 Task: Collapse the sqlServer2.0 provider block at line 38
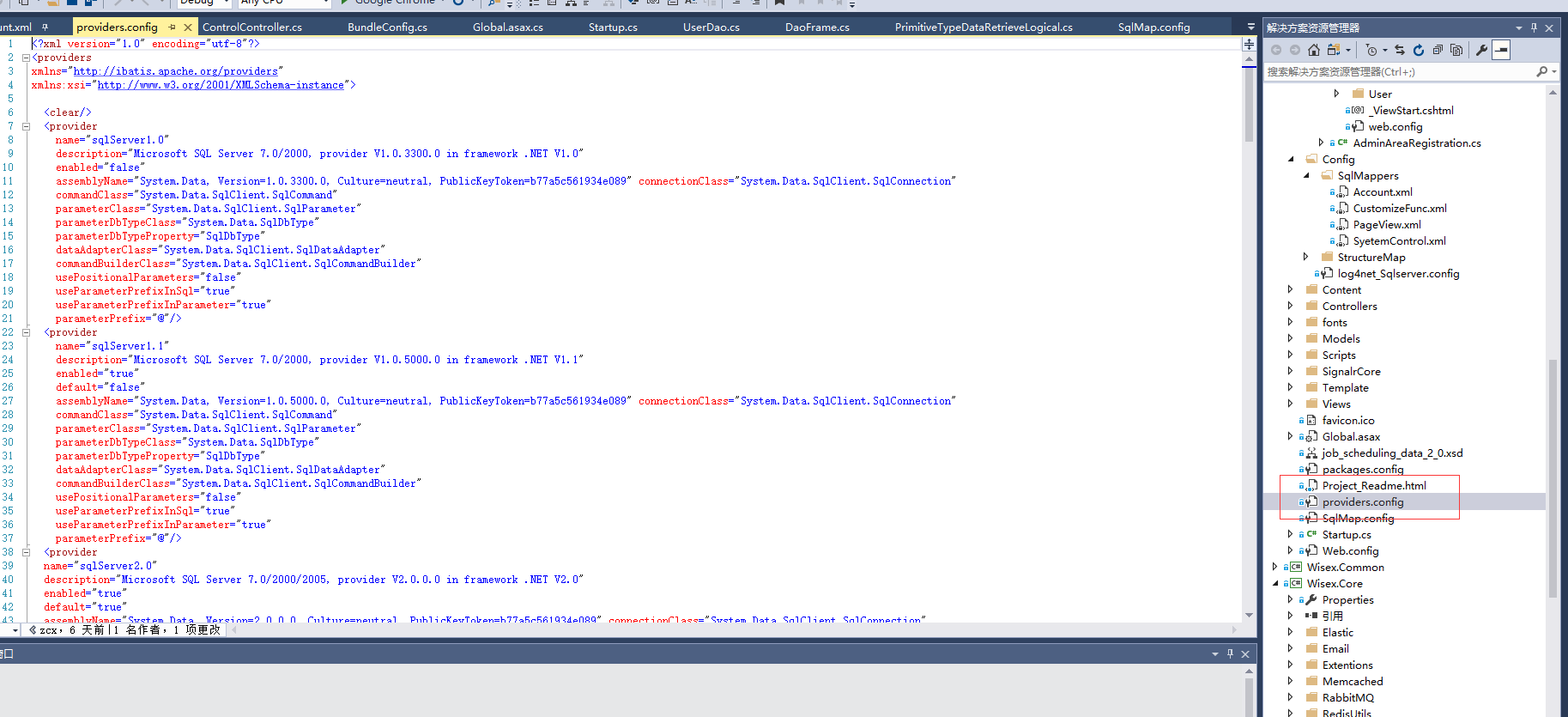click(x=26, y=552)
